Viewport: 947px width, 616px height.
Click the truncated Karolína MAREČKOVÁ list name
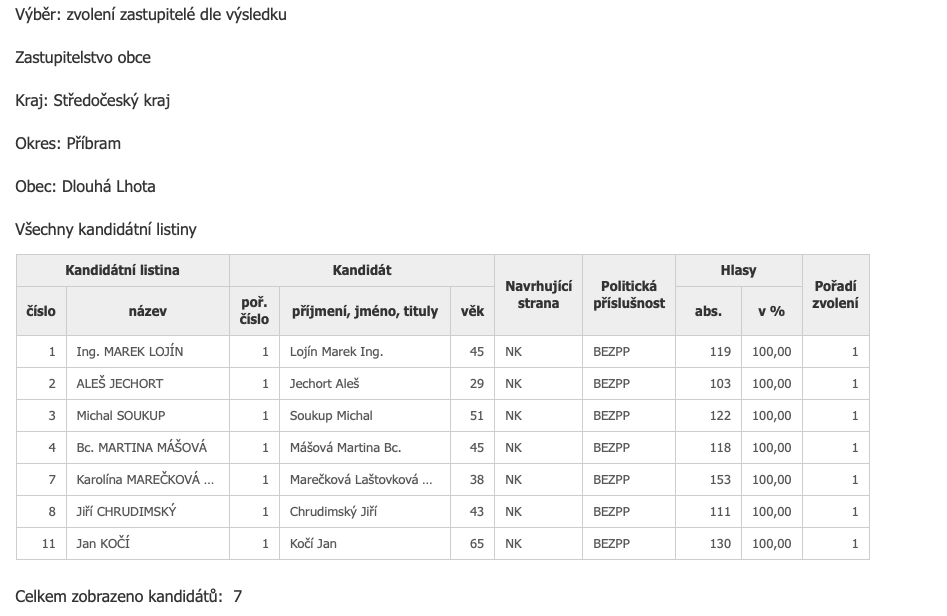[145, 480]
